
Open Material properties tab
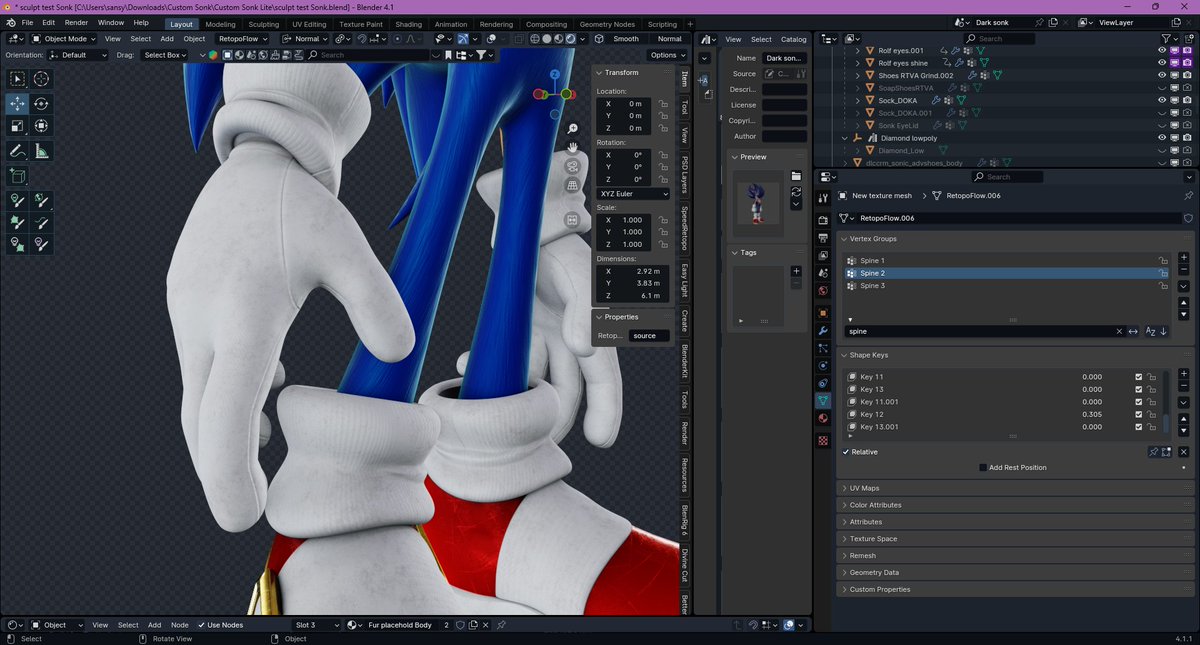coord(823,418)
